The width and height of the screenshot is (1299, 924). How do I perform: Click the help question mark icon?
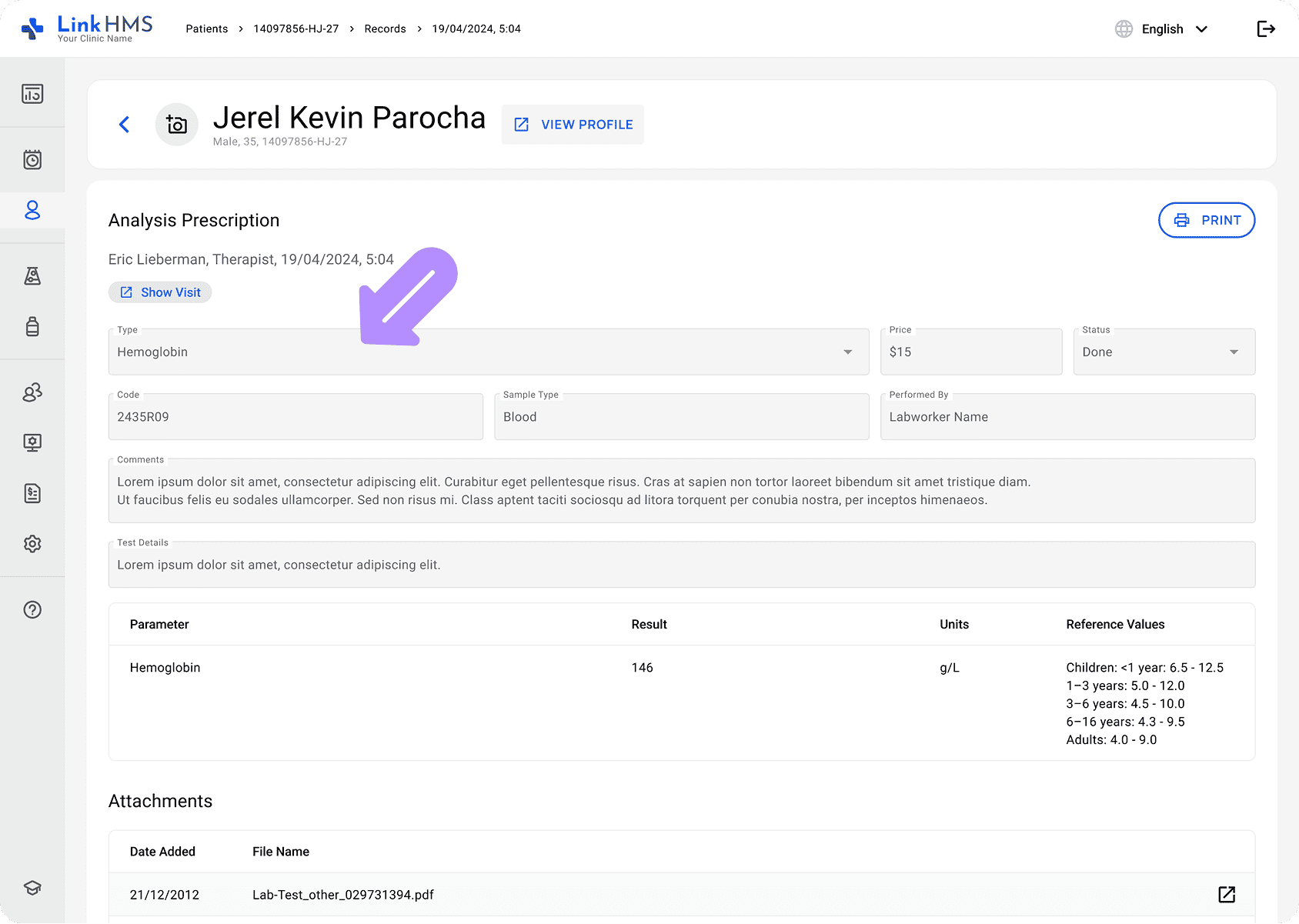tap(32, 610)
